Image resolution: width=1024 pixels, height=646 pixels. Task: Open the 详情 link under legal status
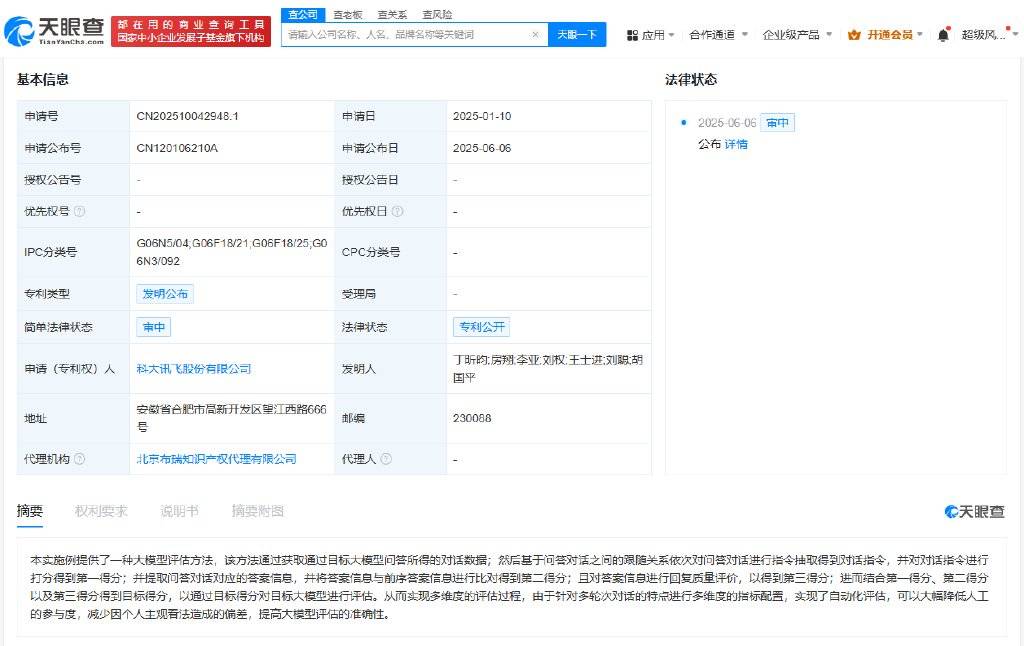tap(736, 144)
